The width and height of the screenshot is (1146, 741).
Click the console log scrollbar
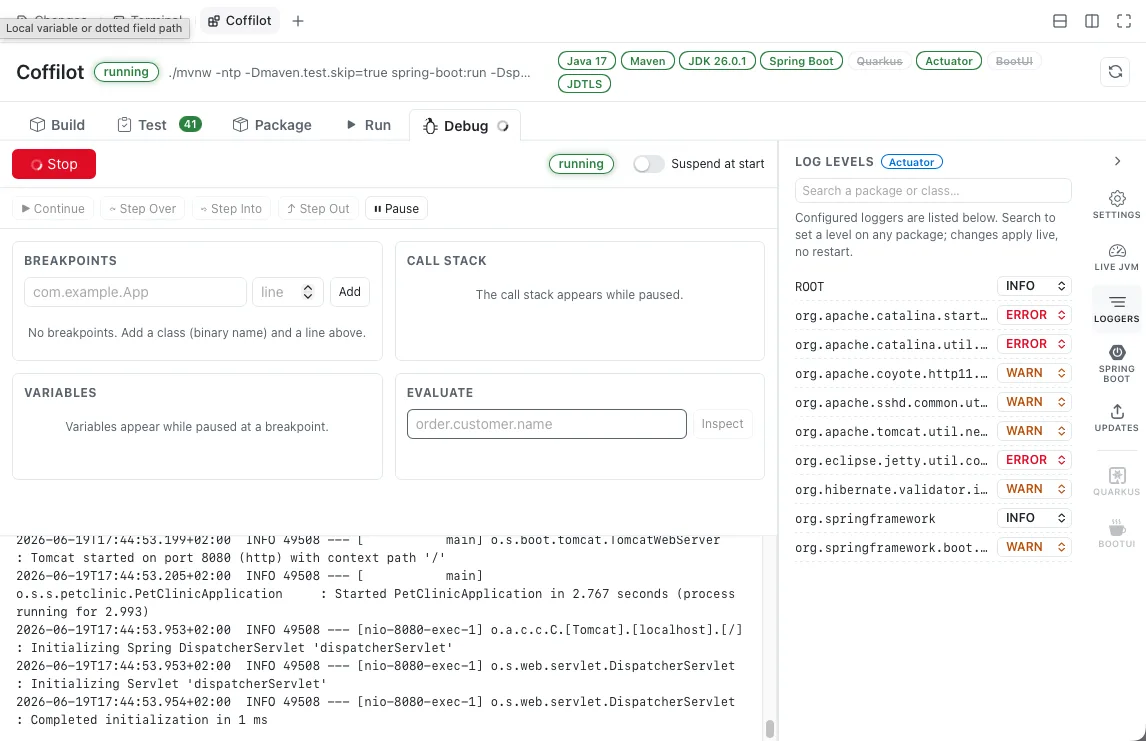pyautogui.click(x=770, y=728)
